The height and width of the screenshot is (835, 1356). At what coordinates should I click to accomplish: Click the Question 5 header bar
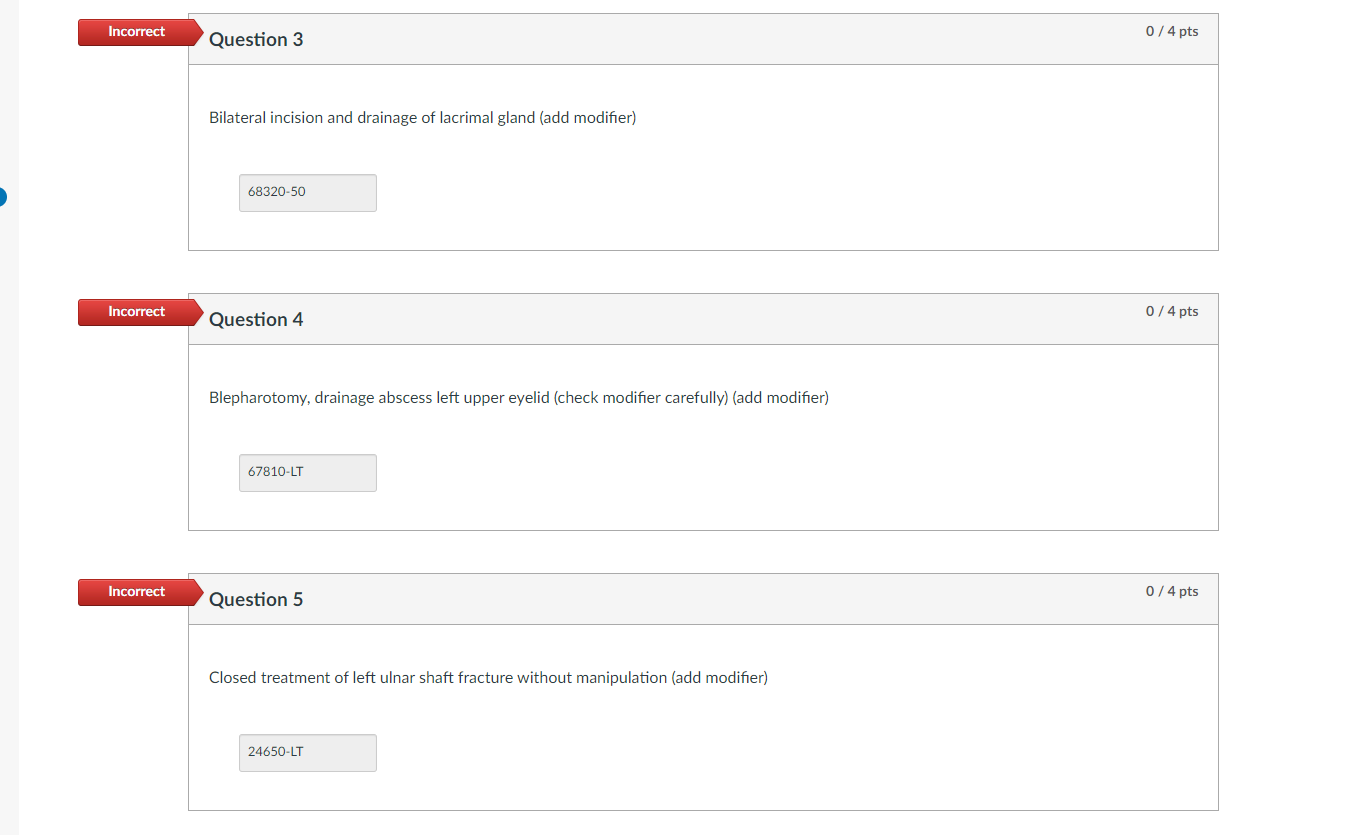coord(703,599)
